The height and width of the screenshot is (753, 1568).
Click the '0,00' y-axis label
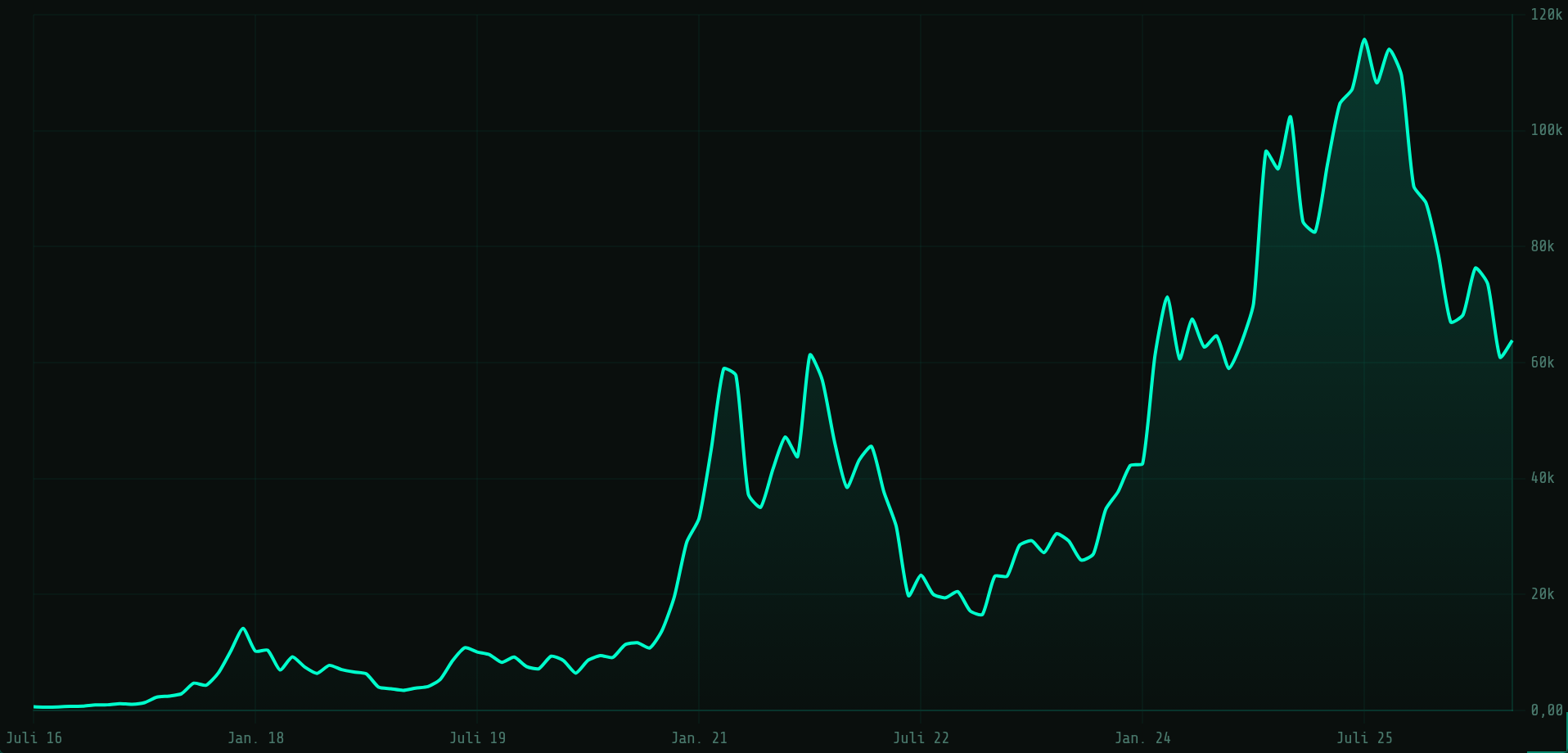(1547, 710)
